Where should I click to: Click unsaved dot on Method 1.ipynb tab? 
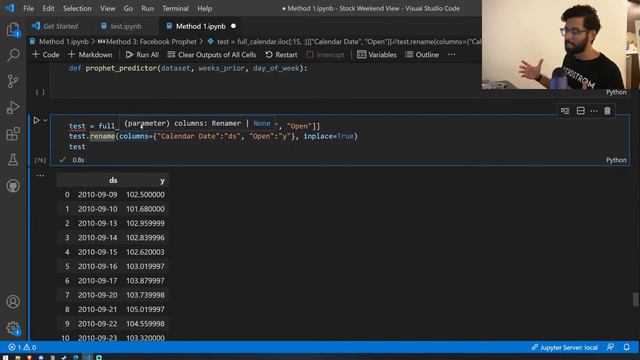[x=233, y=26]
